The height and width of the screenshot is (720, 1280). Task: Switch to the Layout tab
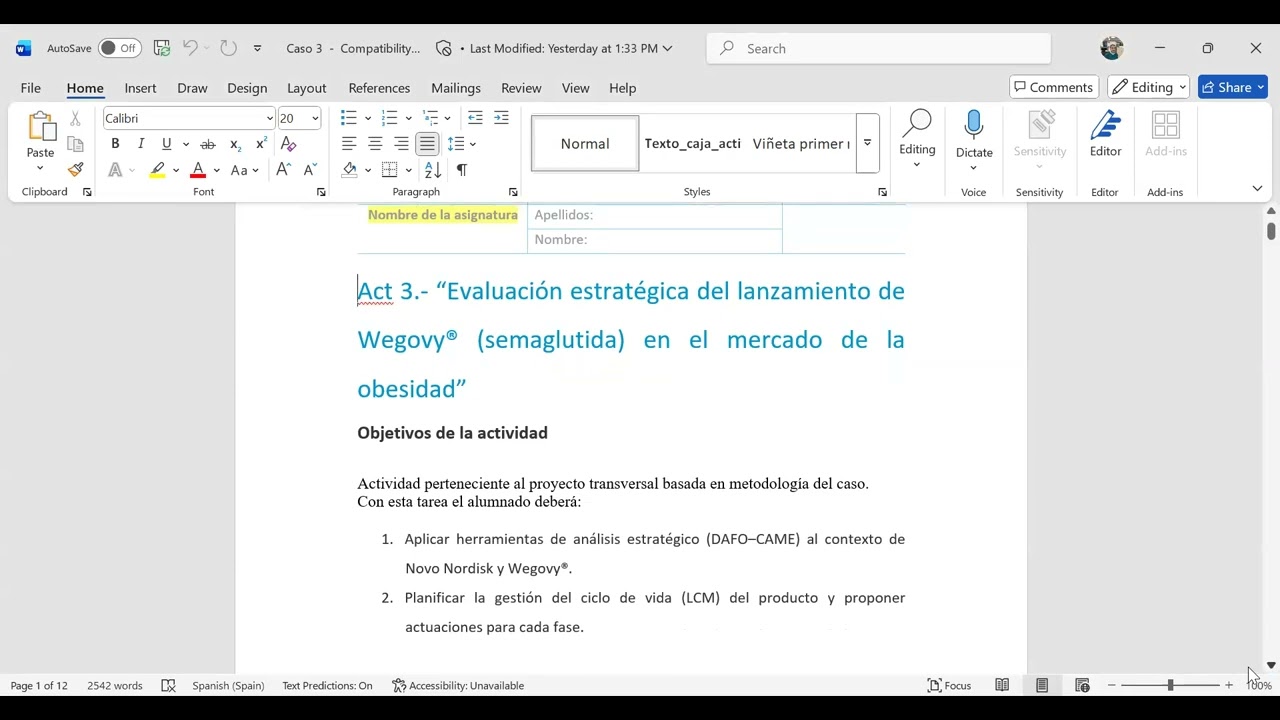(x=306, y=88)
